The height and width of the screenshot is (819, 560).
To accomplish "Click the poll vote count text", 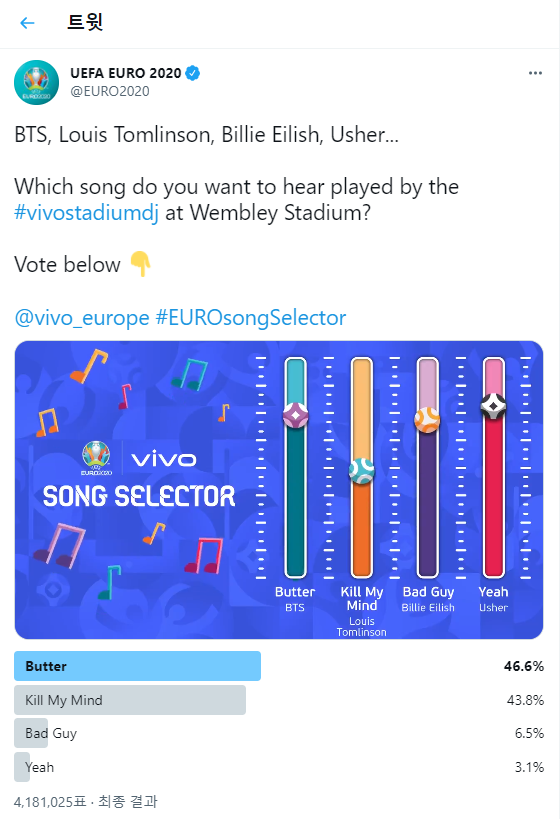I will (86, 801).
